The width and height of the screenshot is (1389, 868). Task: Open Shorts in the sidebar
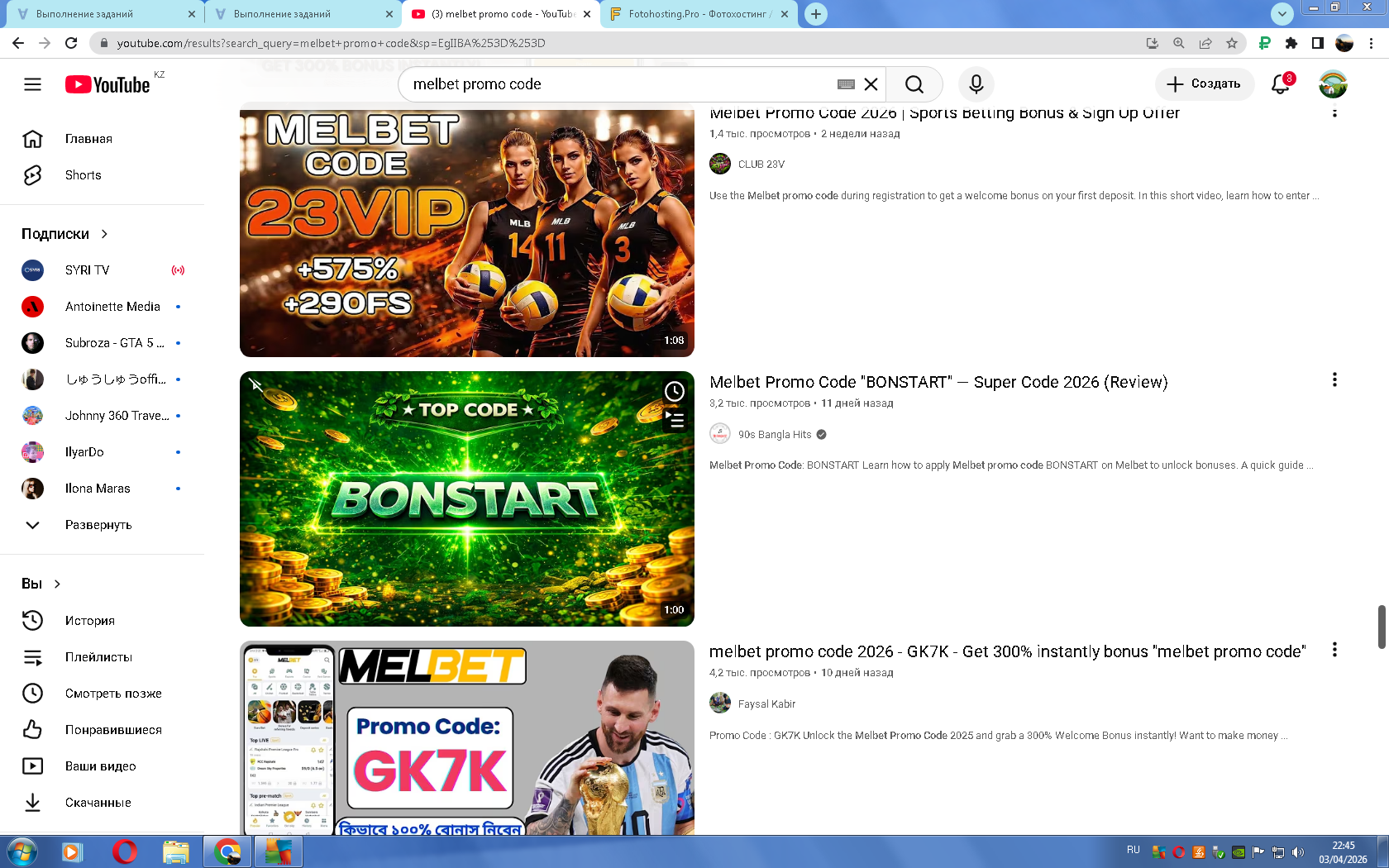(103, 175)
